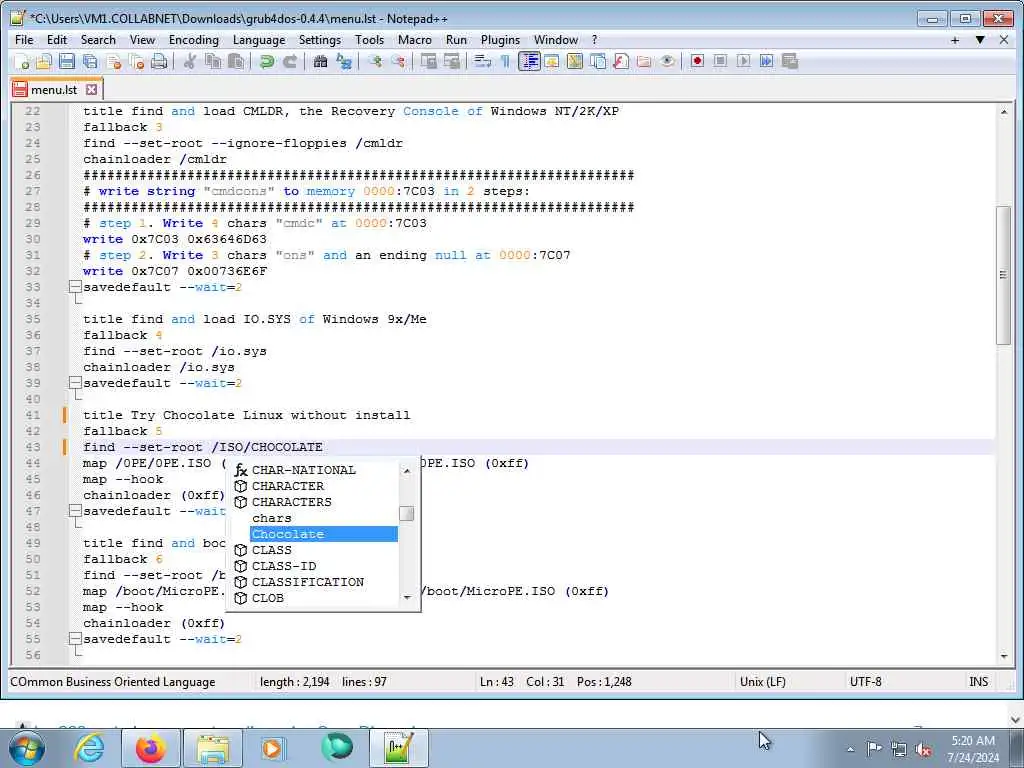Click the Close document toolbar icon
The height and width of the screenshot is (768, 1024).
[114, 61]
